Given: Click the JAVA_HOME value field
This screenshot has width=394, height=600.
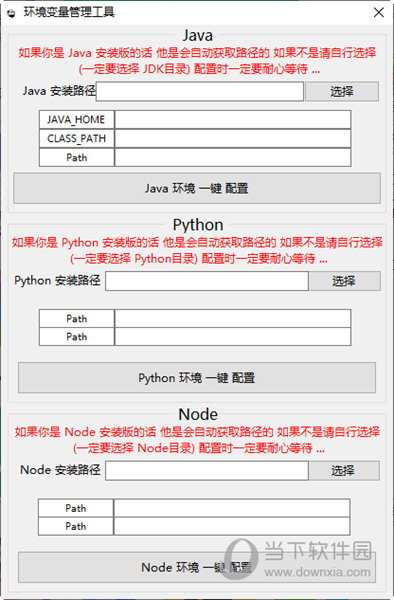Looking at the screenshot, I should pyautogui.click(x=233, y=120).
